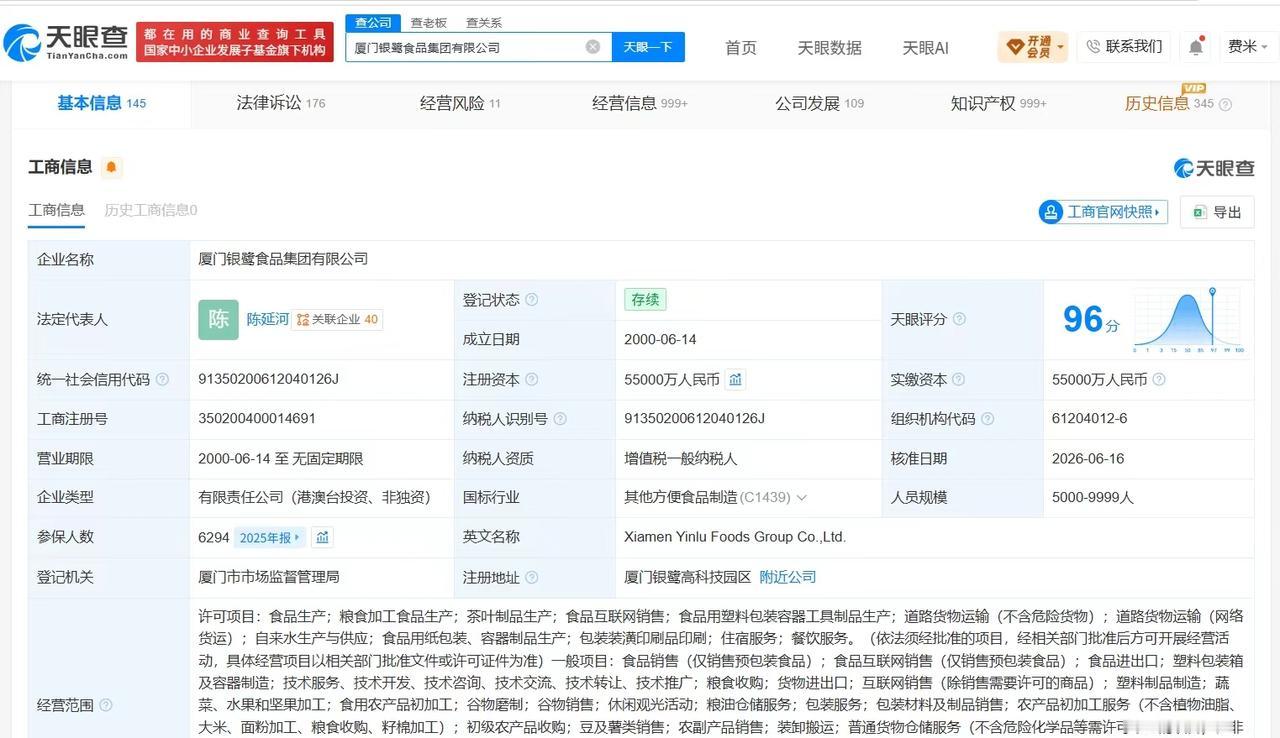Open the chart icon next to 2025年报
1280x738 pixels.
(322, 538)
